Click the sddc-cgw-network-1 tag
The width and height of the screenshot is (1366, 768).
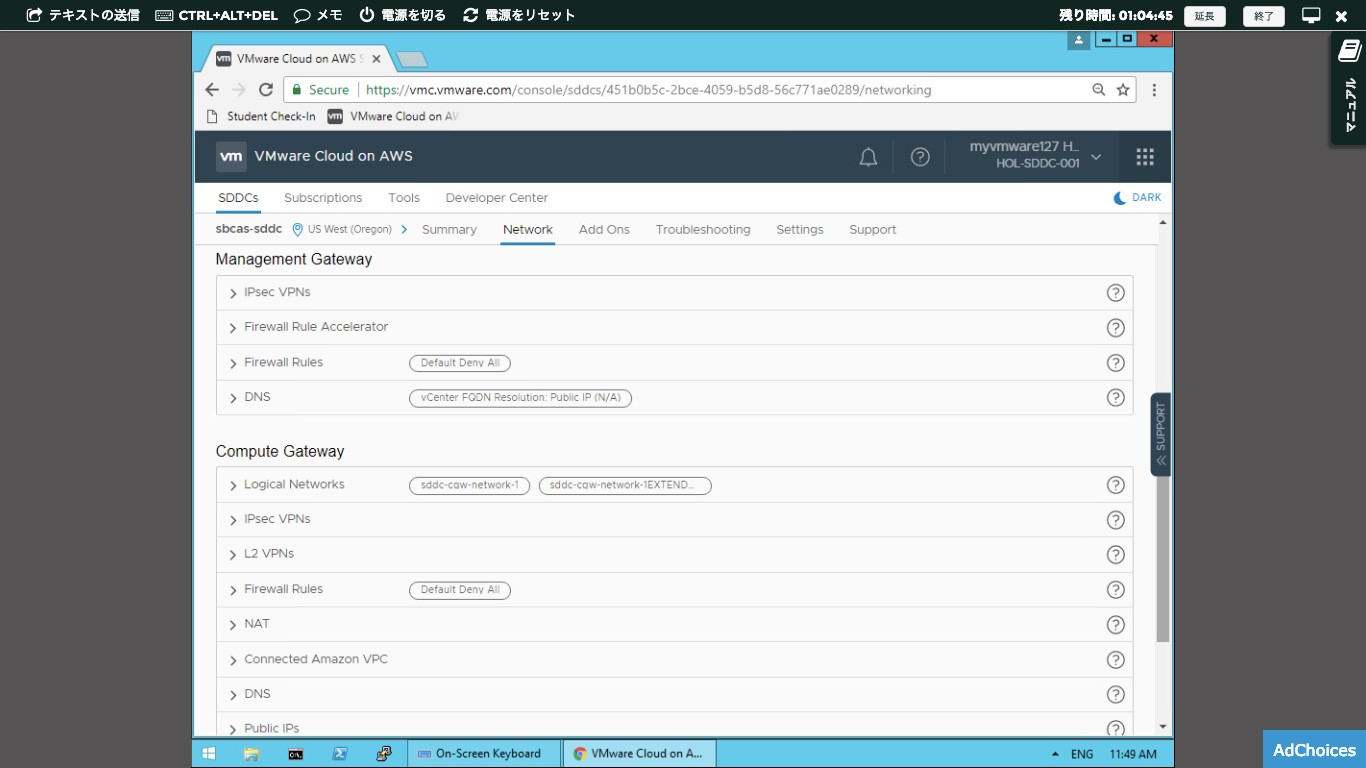pyautogui.click(x=469, y=485)
